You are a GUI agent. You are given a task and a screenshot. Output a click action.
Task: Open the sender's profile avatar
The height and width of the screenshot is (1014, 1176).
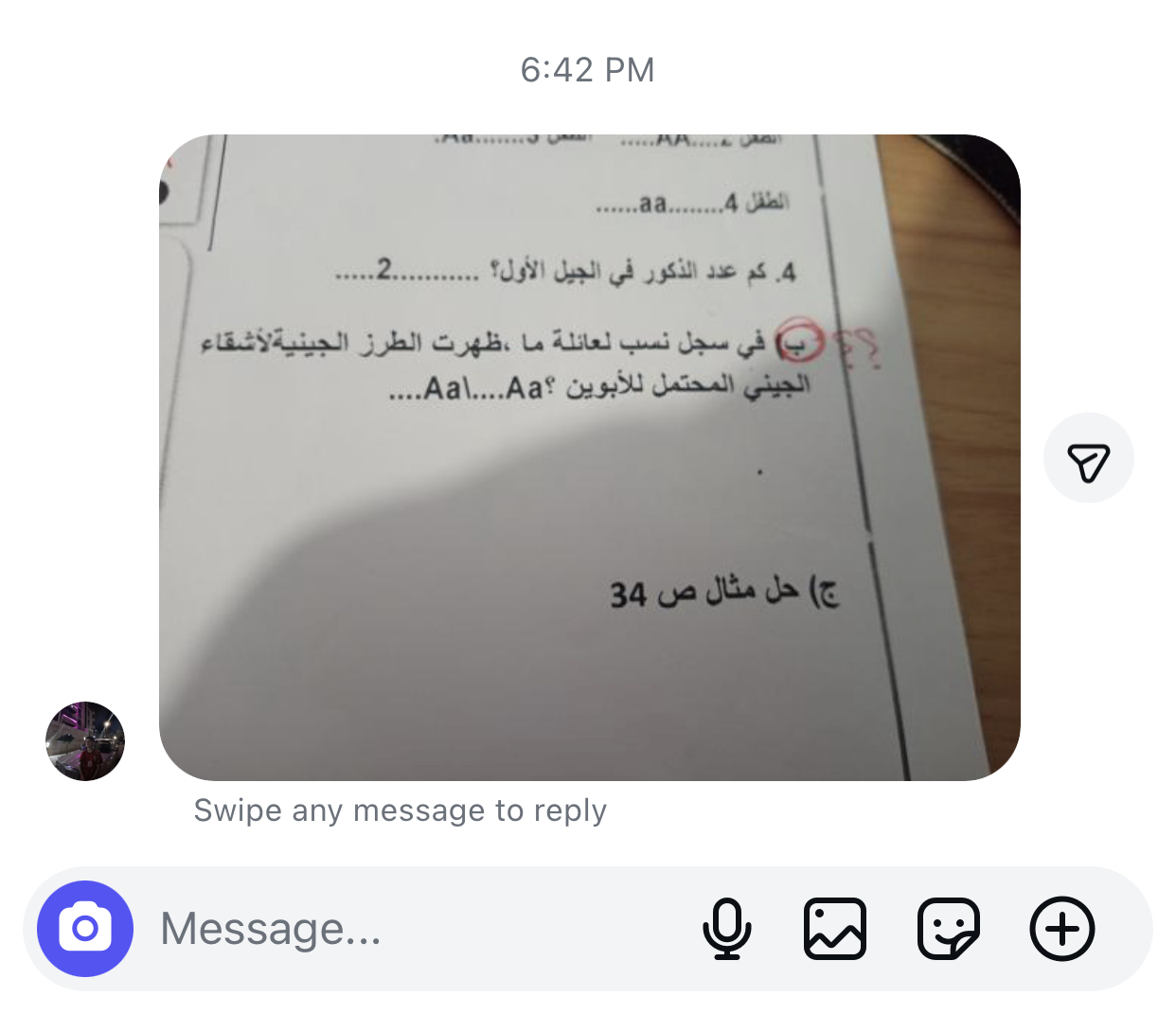[x=85, y=741]
